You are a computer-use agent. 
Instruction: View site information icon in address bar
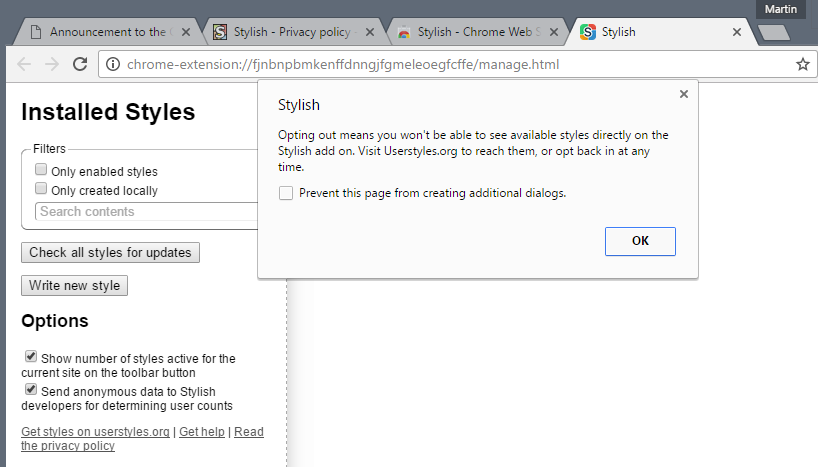tap(113, 64)
